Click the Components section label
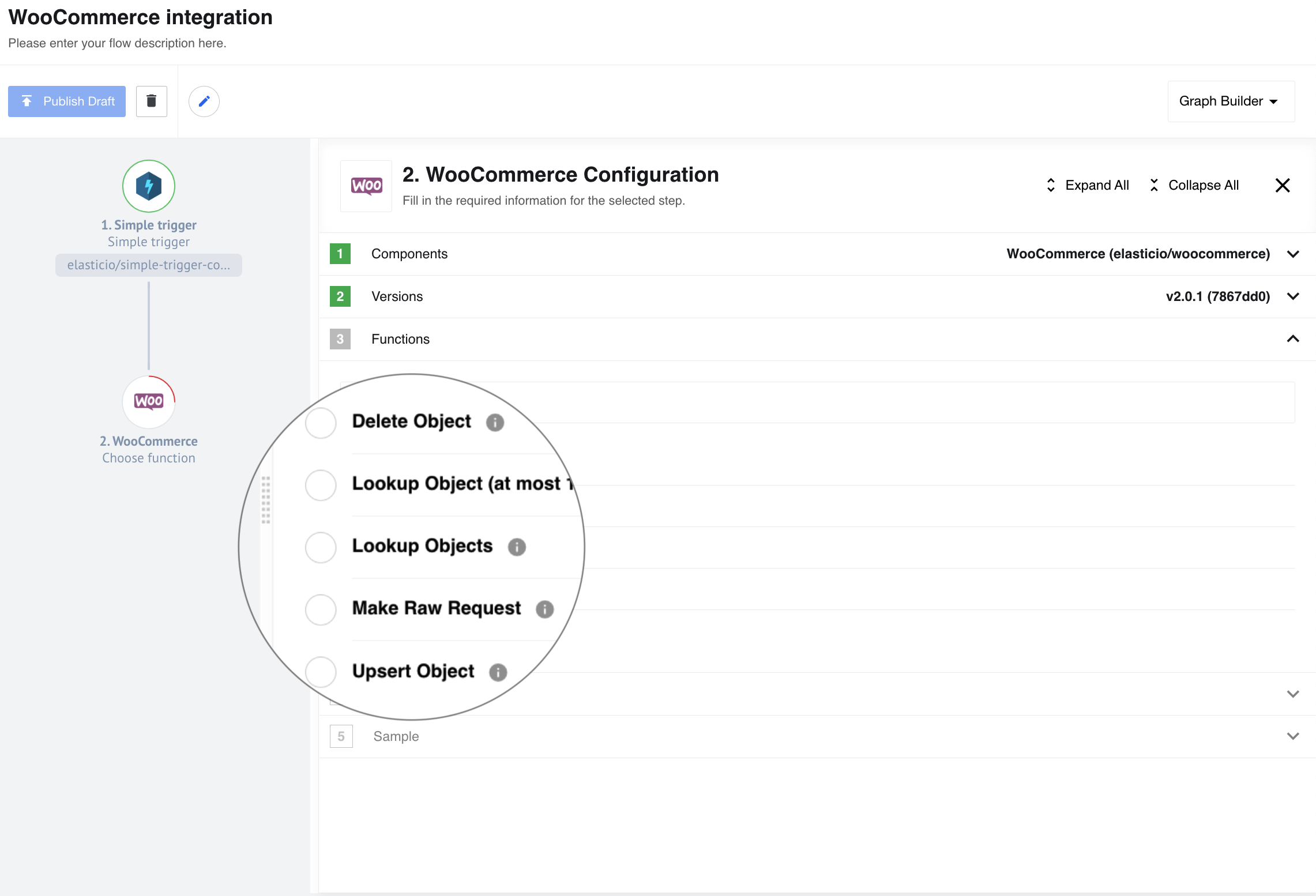 click(409, 254)
